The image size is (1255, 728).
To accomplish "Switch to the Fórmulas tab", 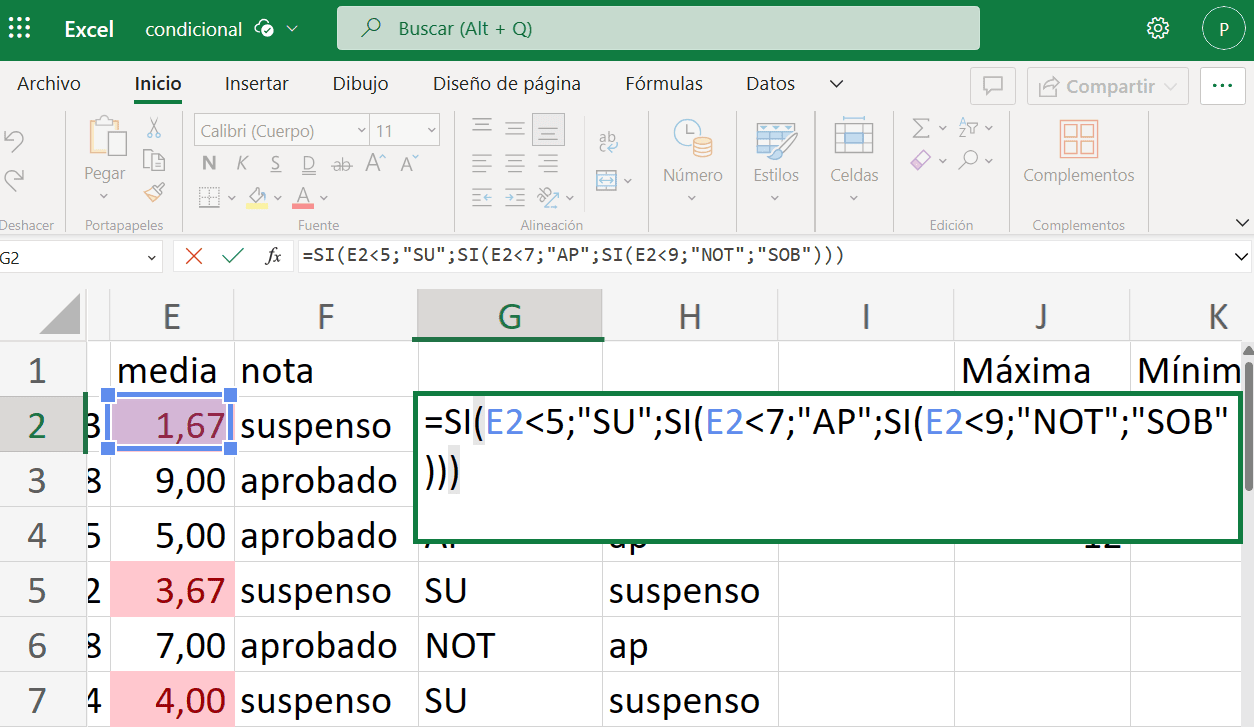I will (x=663, y=84).
